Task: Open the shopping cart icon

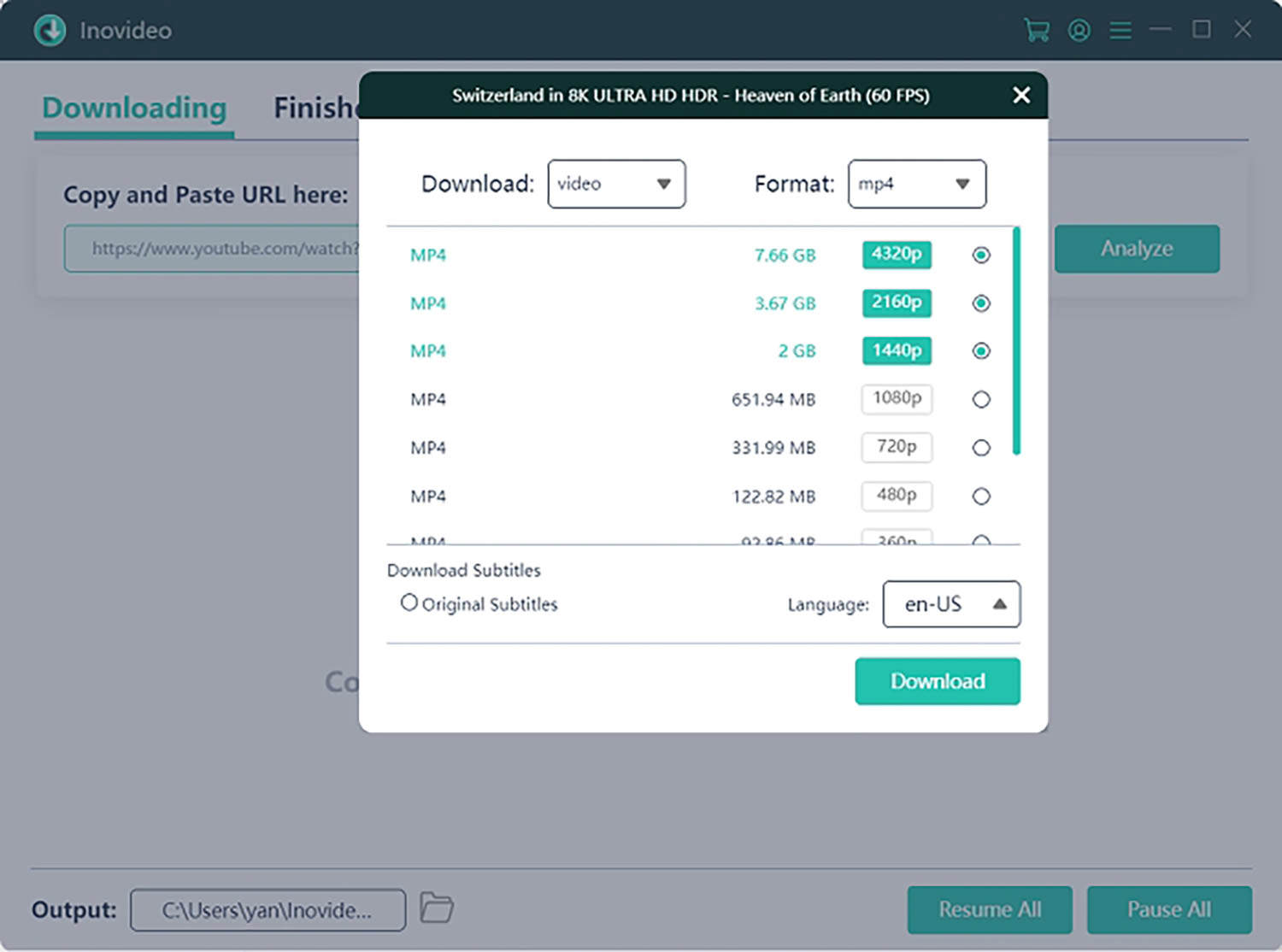Action: (1037, 31)
